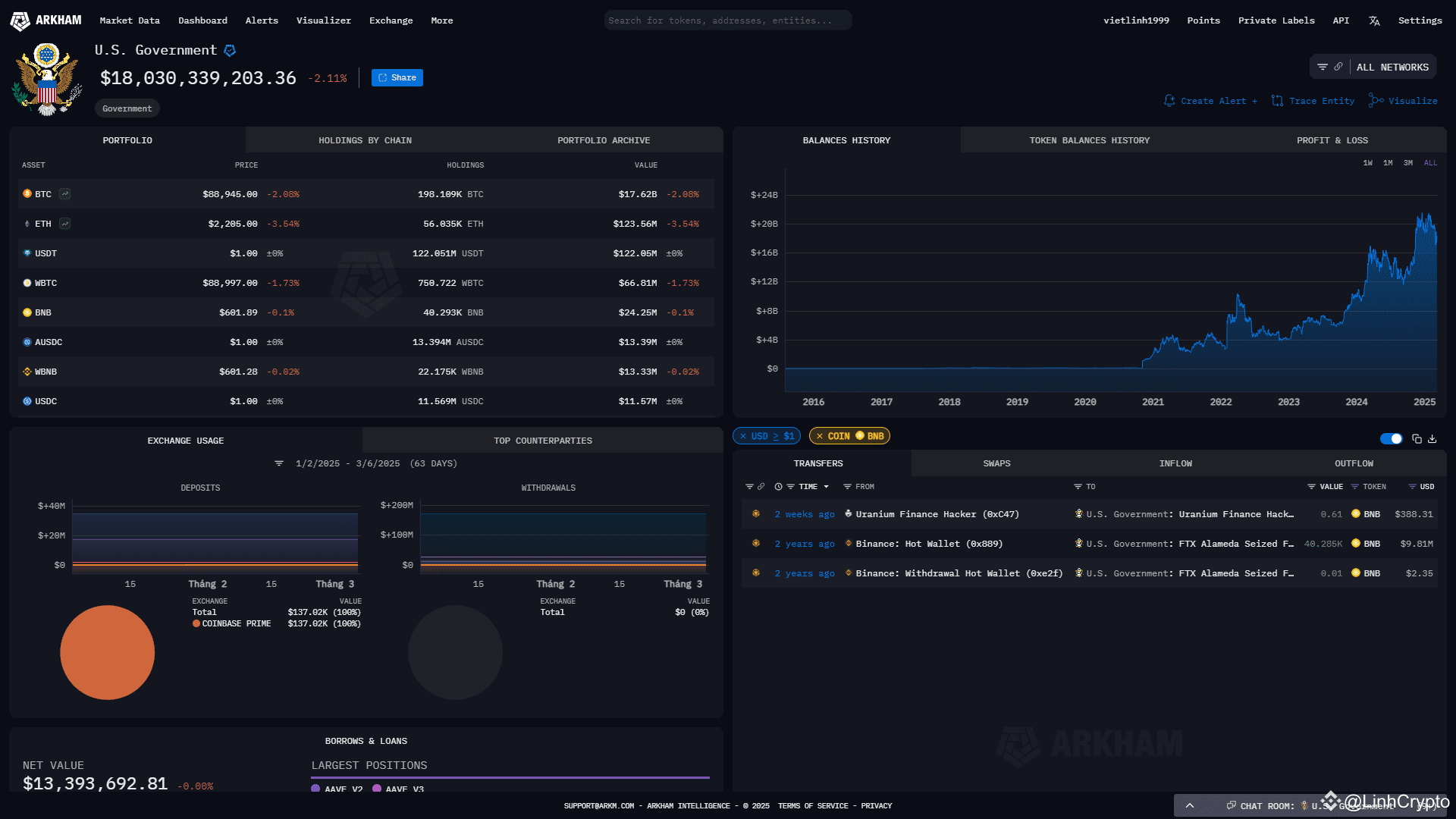Click the AUSDC token icon in portfolio
Screen dimensions: 1456x819
coord(27,342)
